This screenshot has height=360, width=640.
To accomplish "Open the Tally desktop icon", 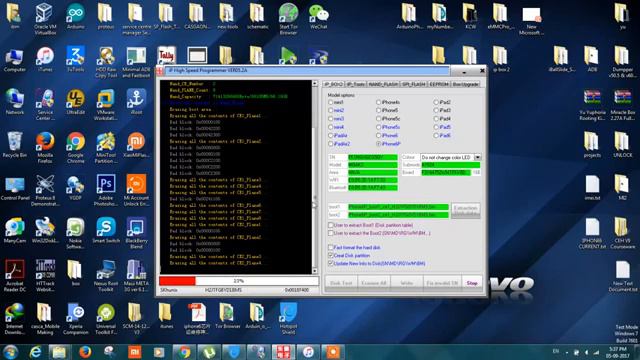I will [x=166, y=56].
